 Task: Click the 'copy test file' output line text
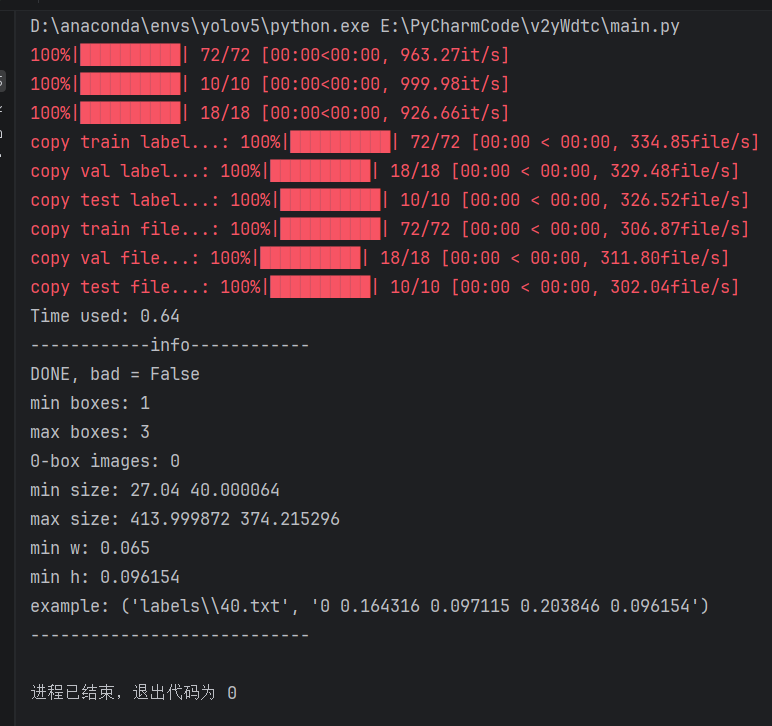pyautogui.click(x=385, y=287)
